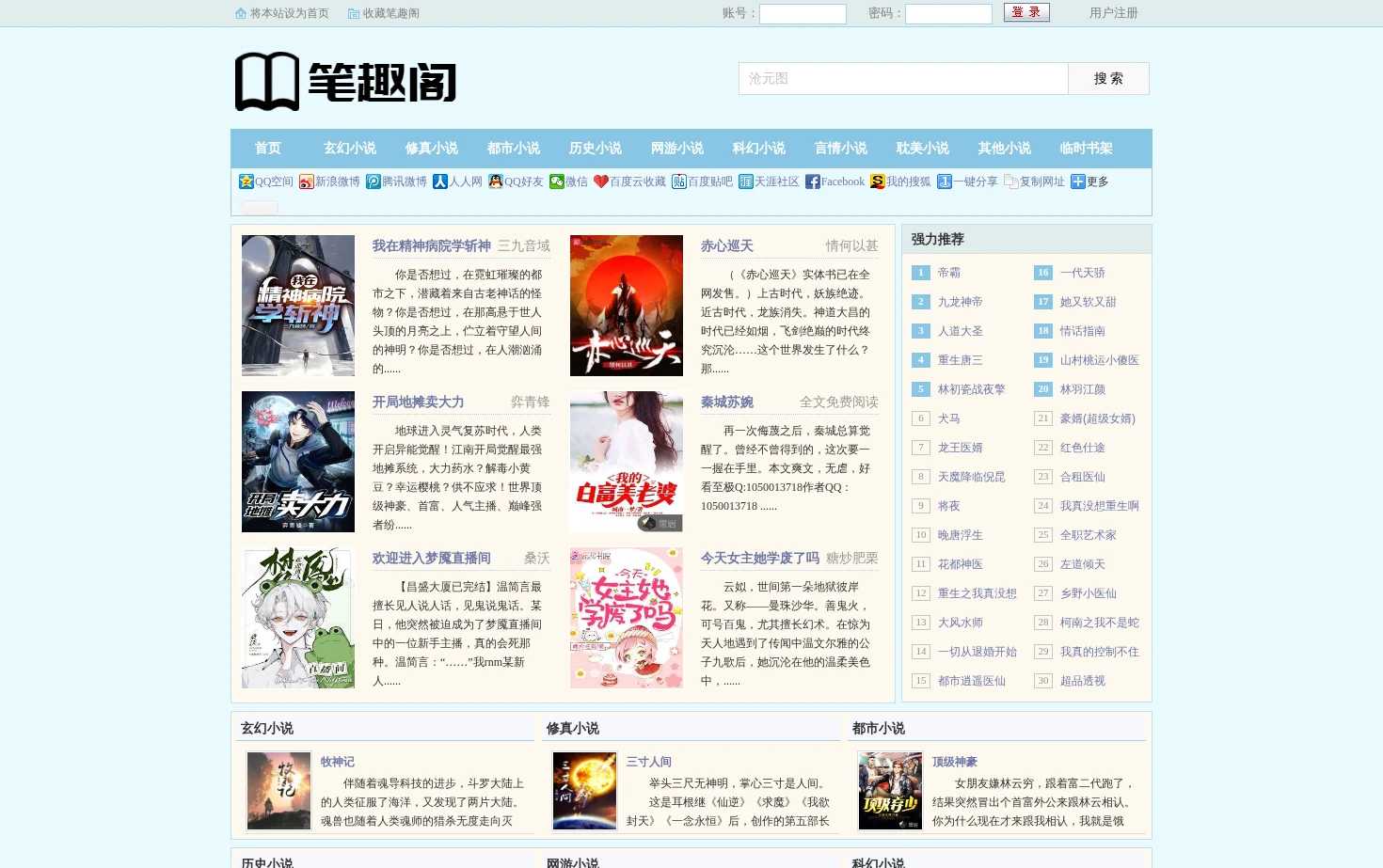Click the 搜索 button
This screenshot has height=868, width=1383.
tap(1108, 78)
